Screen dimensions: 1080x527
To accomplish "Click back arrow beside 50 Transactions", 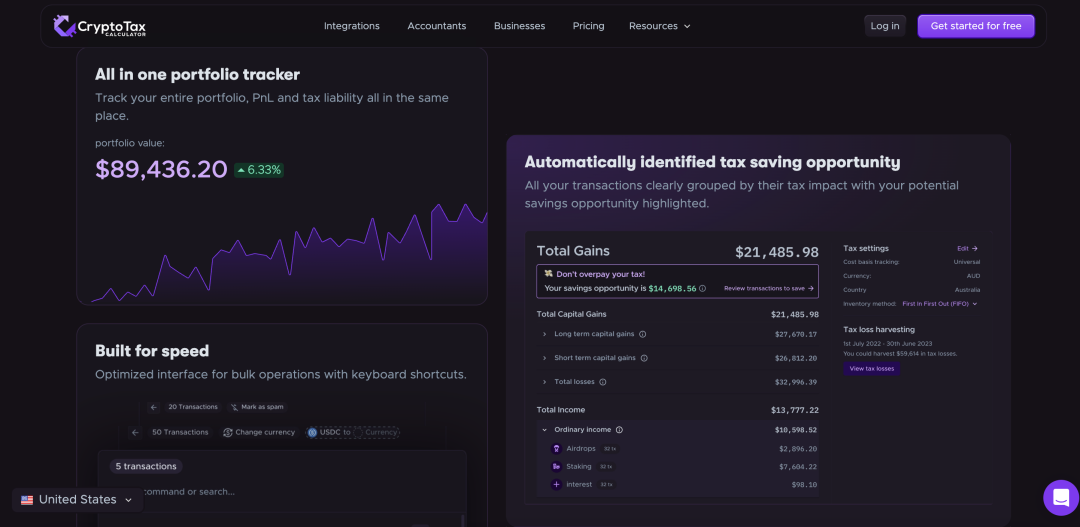I will (136, 433).
